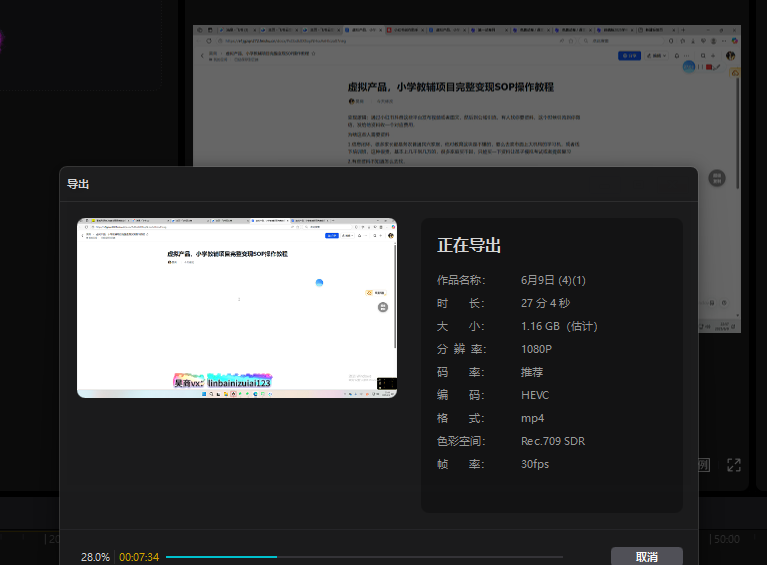Select the project name 6月9日 (4)(1)
This screenshot has height=565, width=767.
click(553, 279)
